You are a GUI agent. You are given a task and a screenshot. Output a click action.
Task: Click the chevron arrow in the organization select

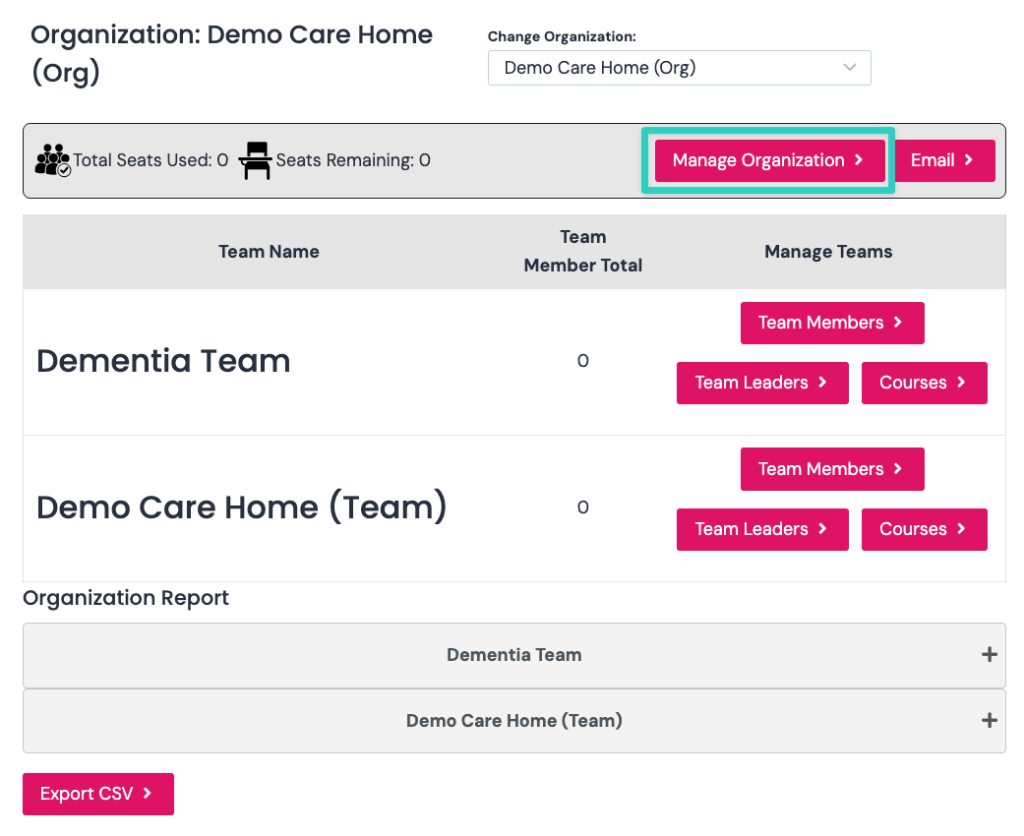(x=850, y=67)
